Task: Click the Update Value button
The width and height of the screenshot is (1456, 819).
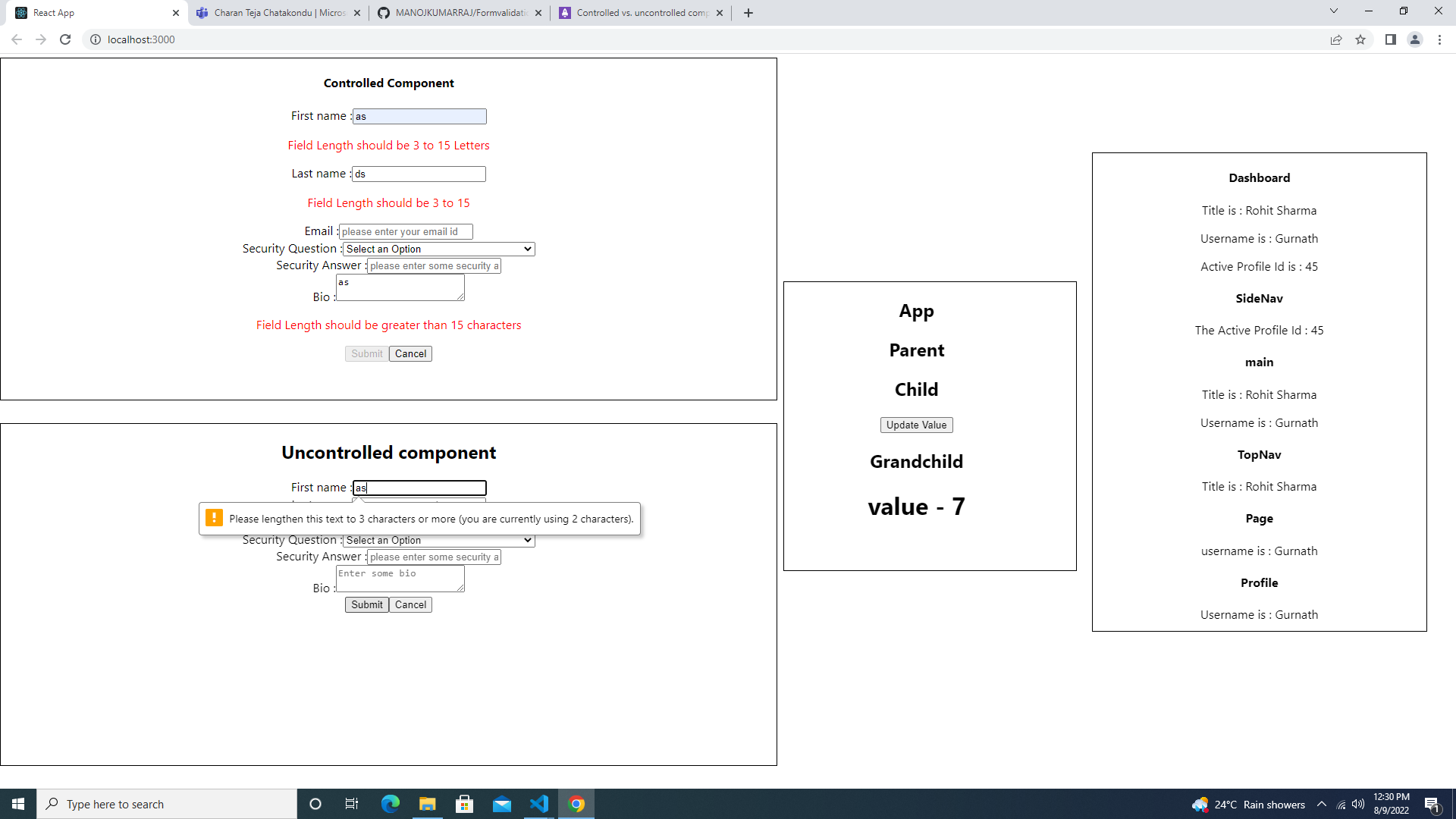Action: point(916,425)
